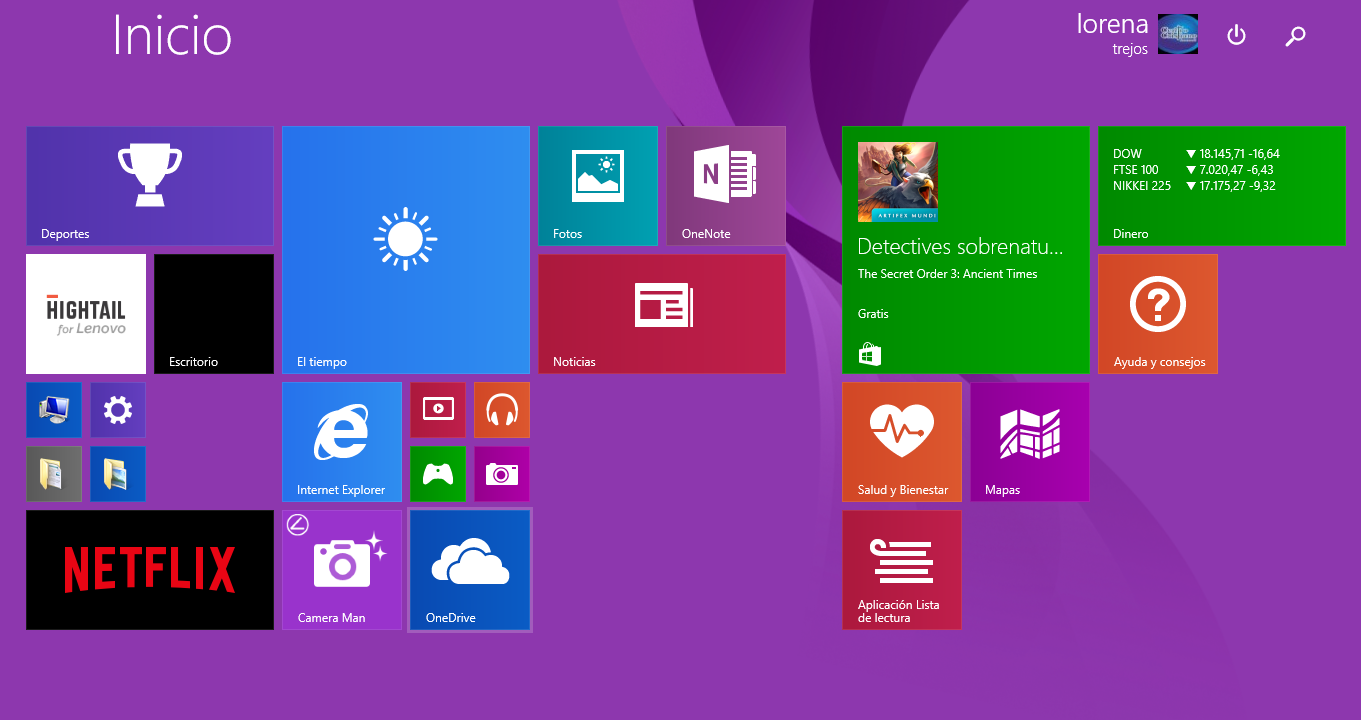
Task: Open PC settings gear tile
Action: [118, 410]
